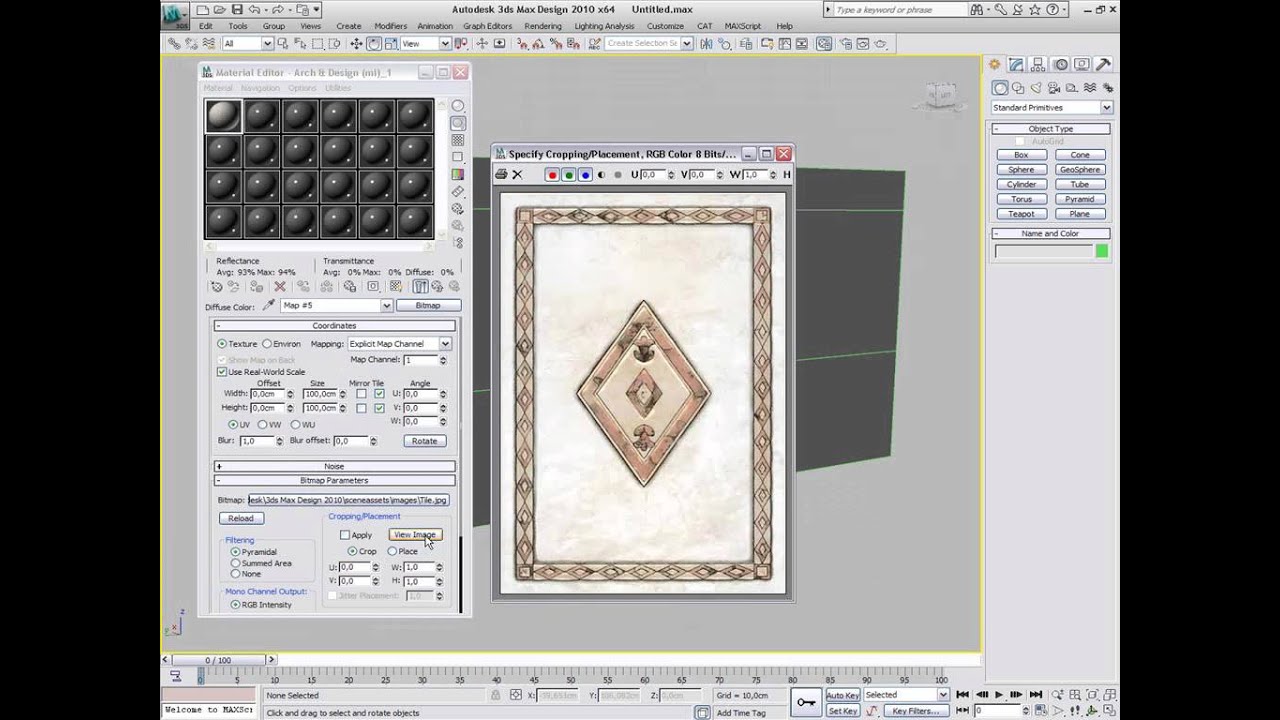
Task: Open the Graph Editors menu
Action: [488, 26]
